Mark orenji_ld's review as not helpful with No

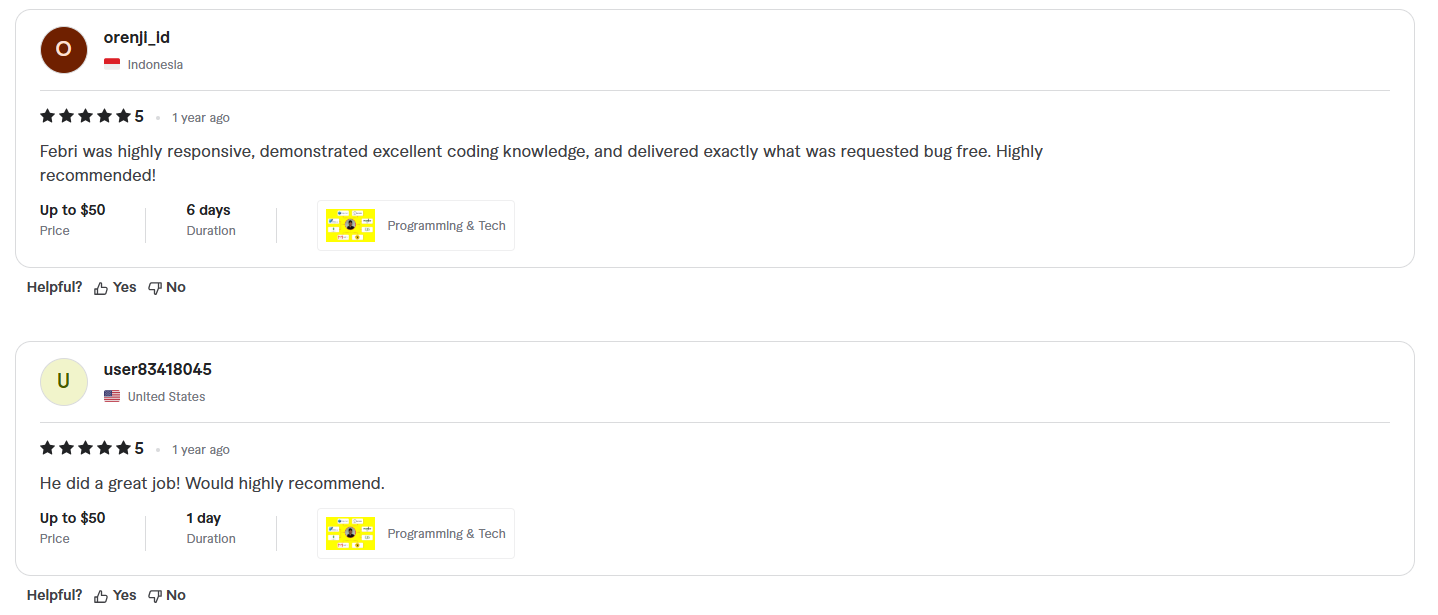[176, 287]
